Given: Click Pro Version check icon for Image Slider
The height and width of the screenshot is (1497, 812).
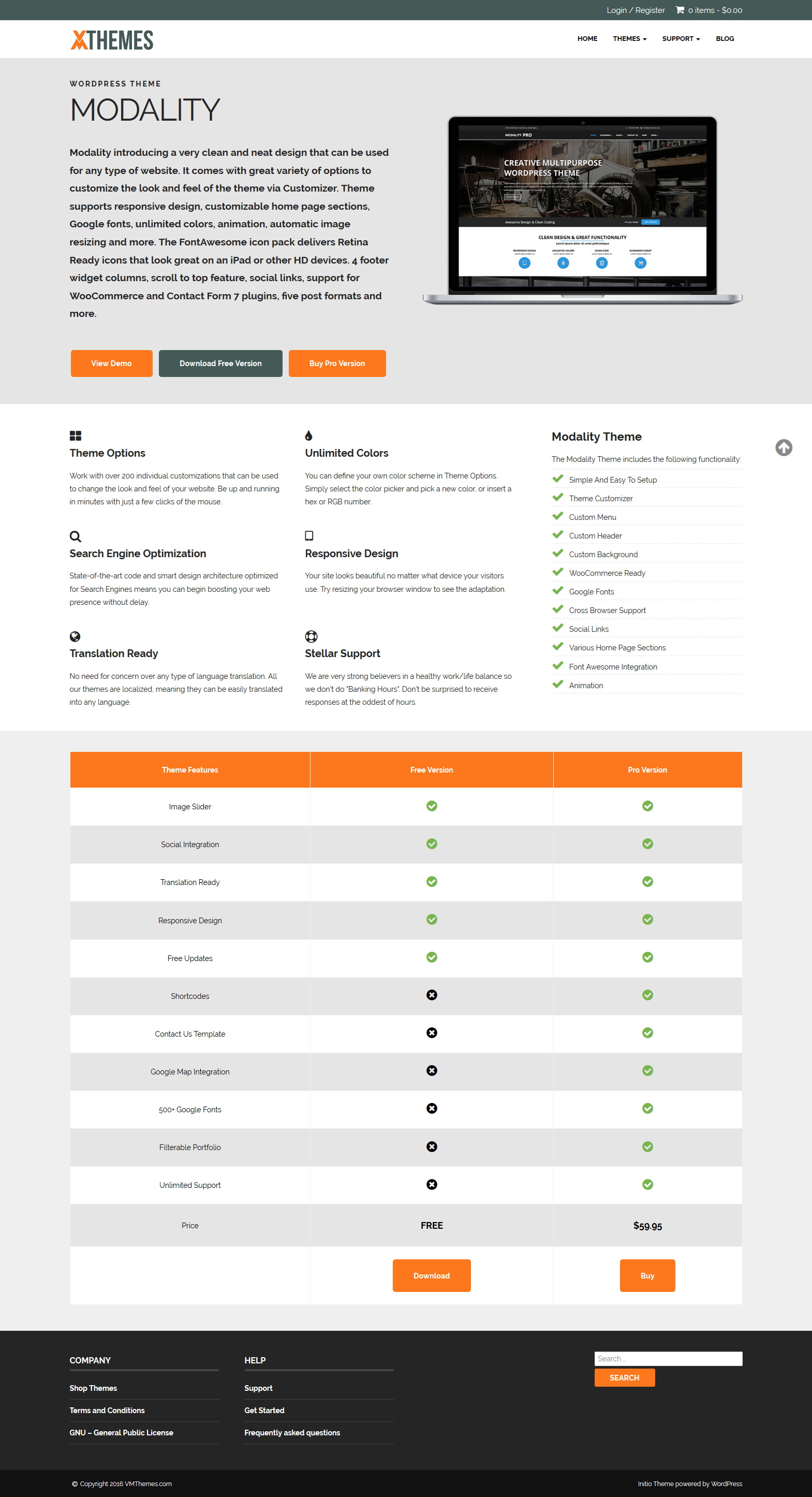Looking at the screenshot, I should coord(647,806).
